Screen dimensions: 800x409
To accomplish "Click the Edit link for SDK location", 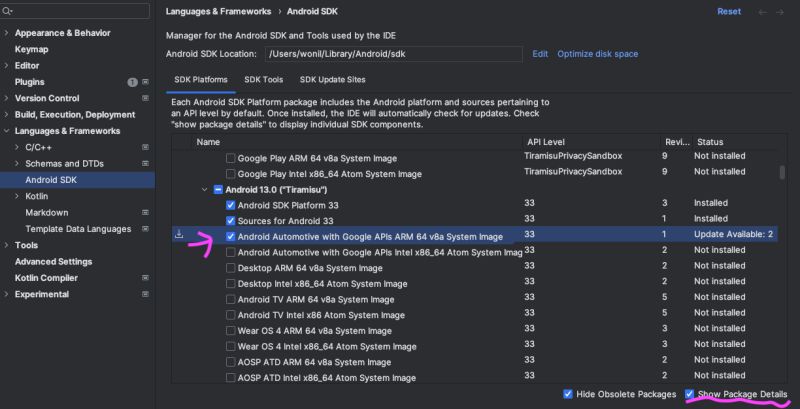I will 540,54.
